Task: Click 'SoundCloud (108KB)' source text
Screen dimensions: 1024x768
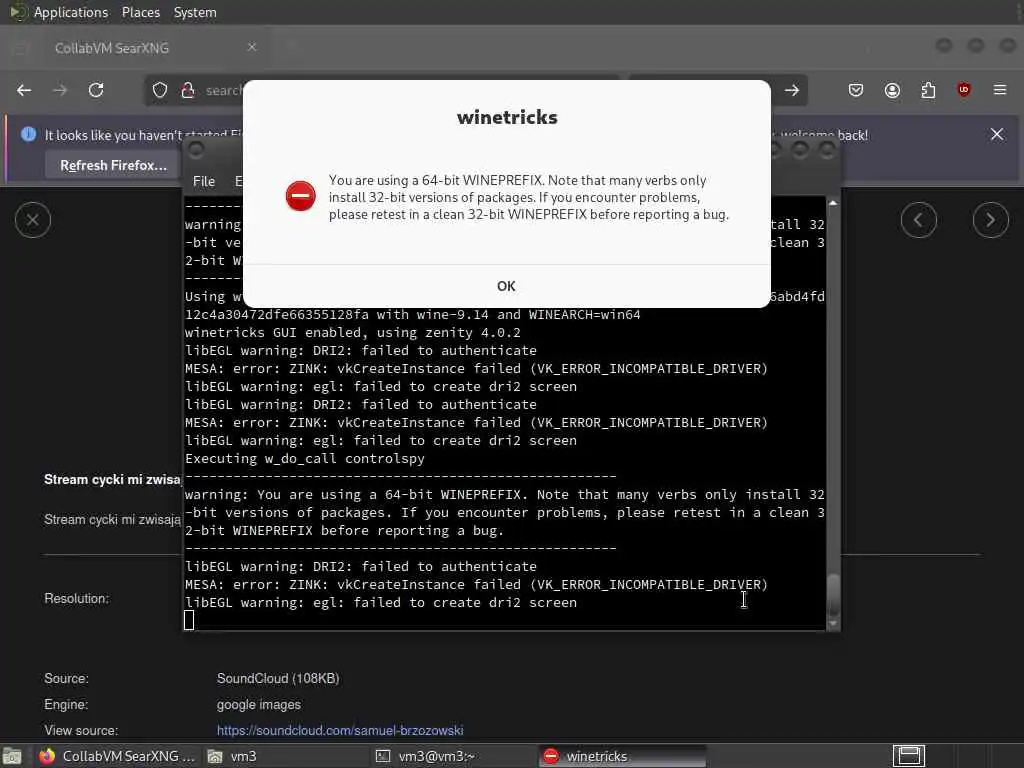Action: pos(278,679)
